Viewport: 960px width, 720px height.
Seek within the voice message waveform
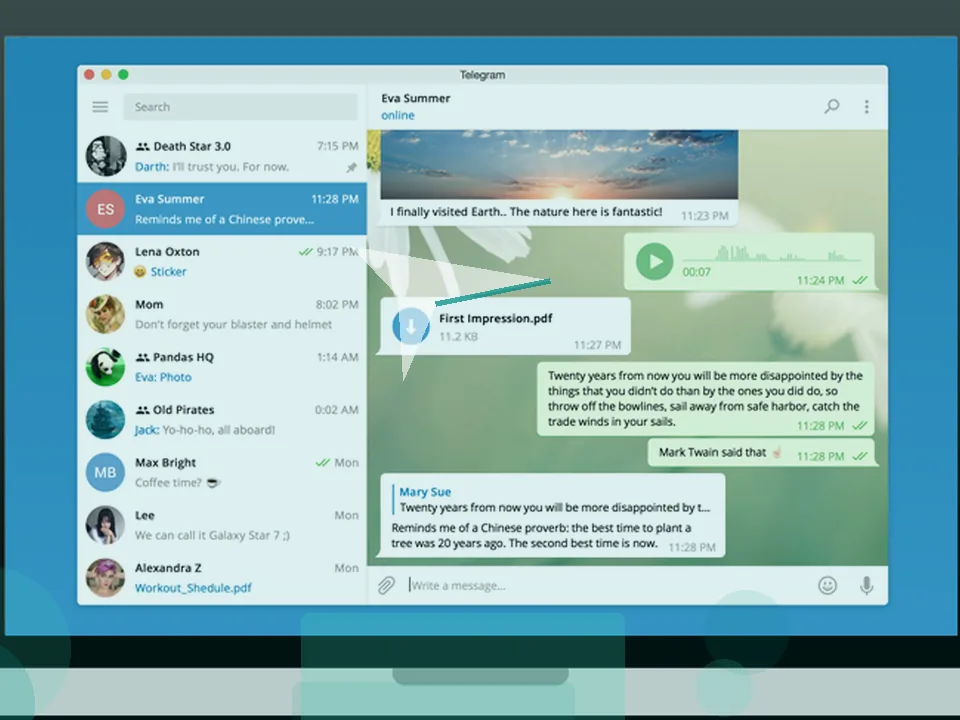[772, 253]
